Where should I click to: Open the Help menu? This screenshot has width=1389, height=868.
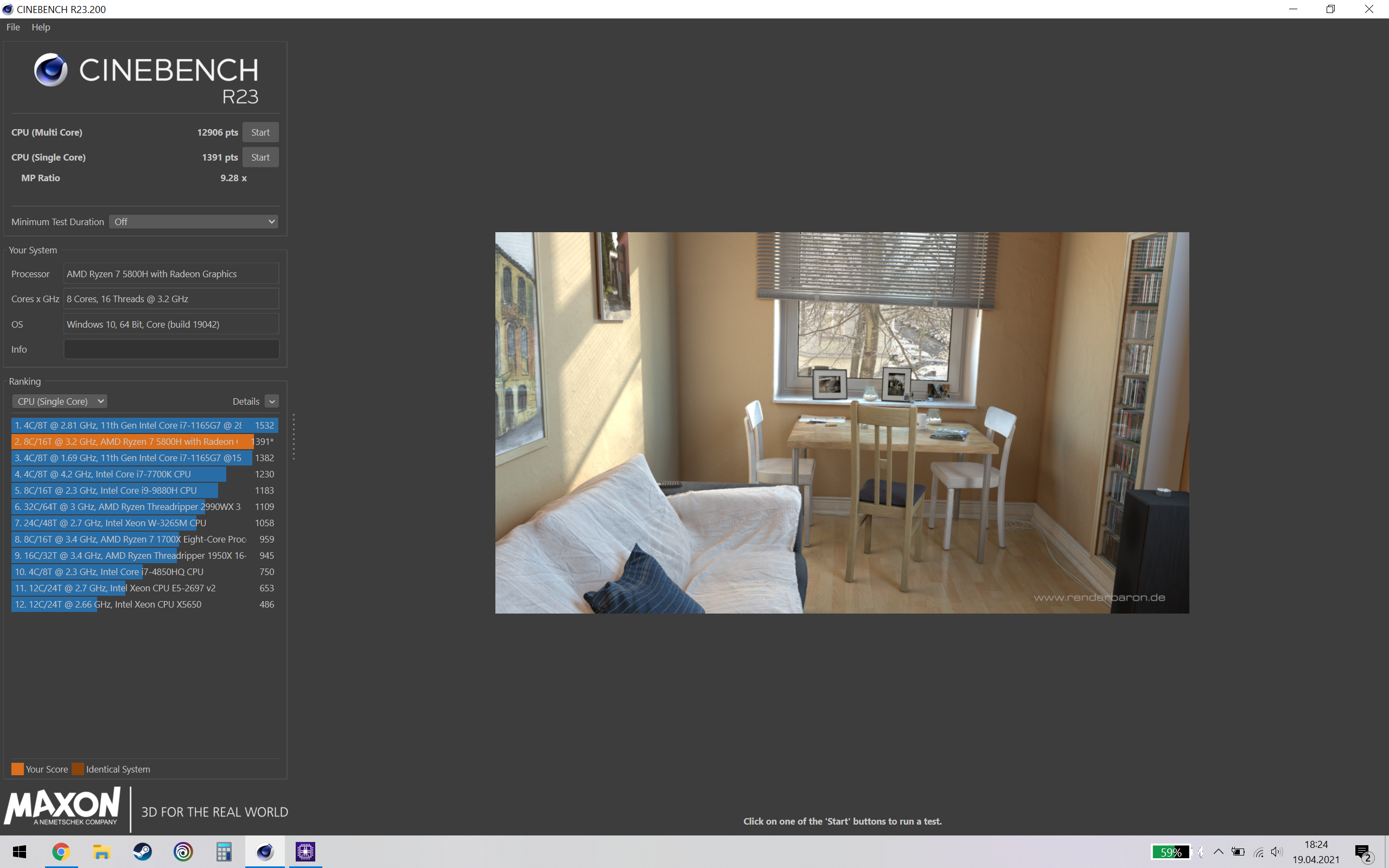[41, 27]
